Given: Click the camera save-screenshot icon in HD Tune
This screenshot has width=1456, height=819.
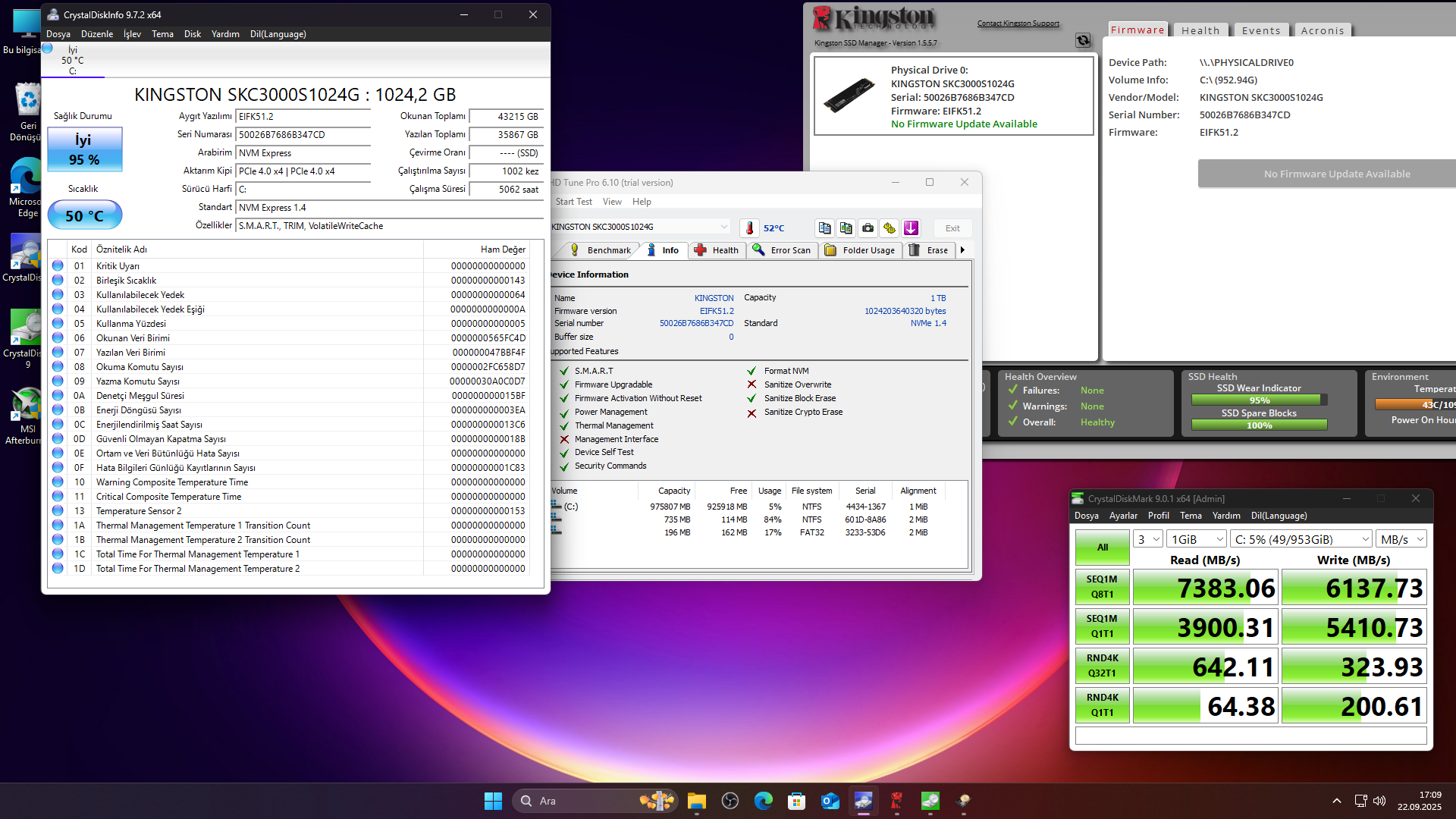Looking at the screenshot, I should coord(868,228).
